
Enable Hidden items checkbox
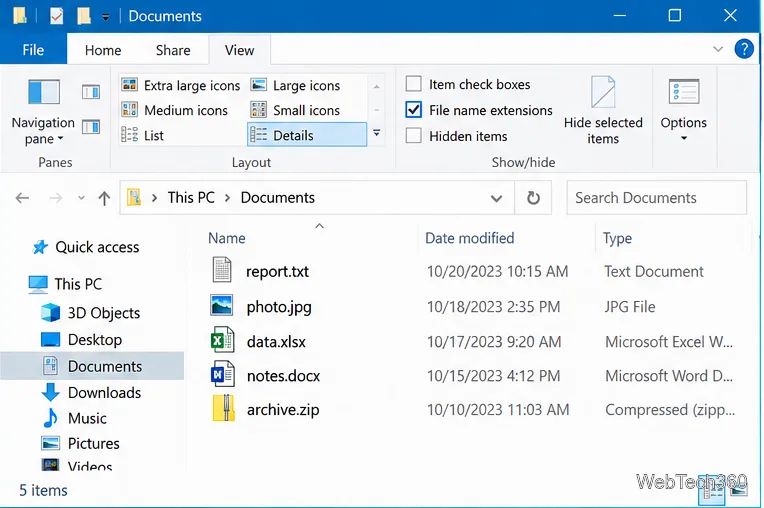(x=414, y=135)
